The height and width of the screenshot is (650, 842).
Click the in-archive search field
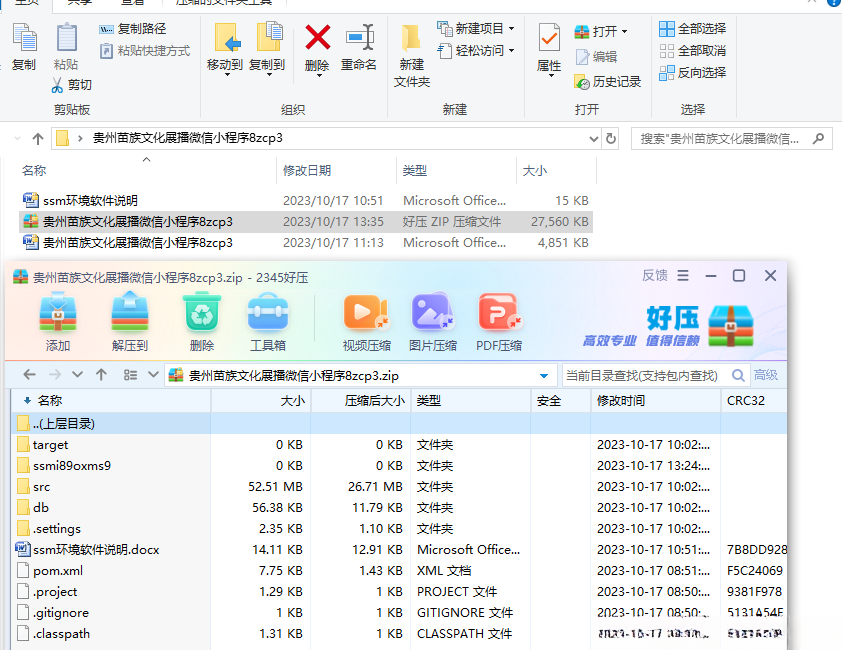[647, 375]
